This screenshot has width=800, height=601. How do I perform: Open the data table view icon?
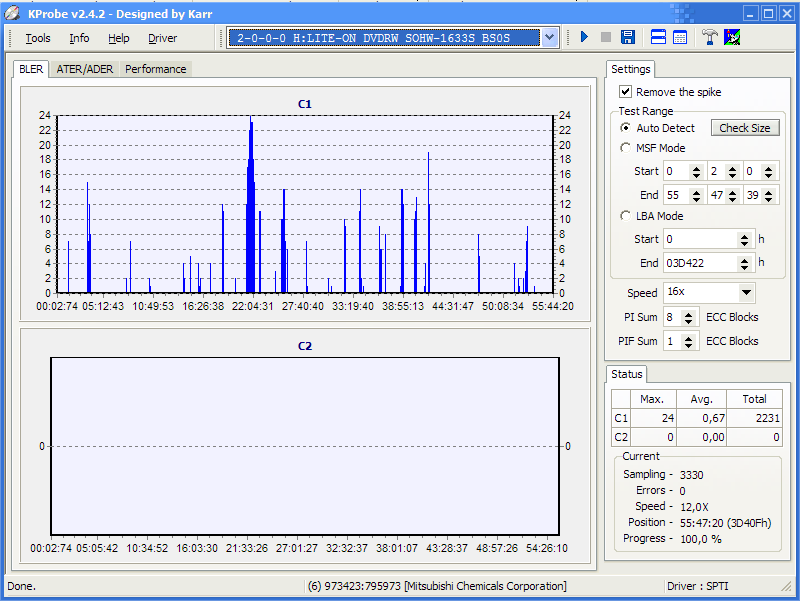click(x=682, y=37)
